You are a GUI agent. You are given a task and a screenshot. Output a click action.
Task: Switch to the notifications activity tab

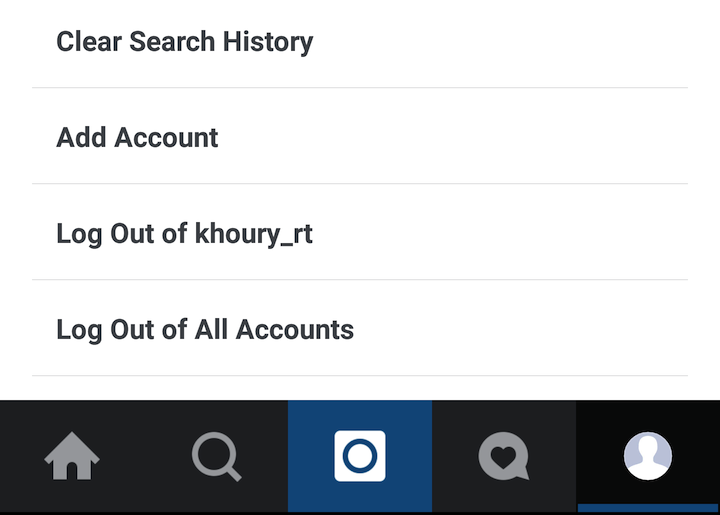point(503,457)
